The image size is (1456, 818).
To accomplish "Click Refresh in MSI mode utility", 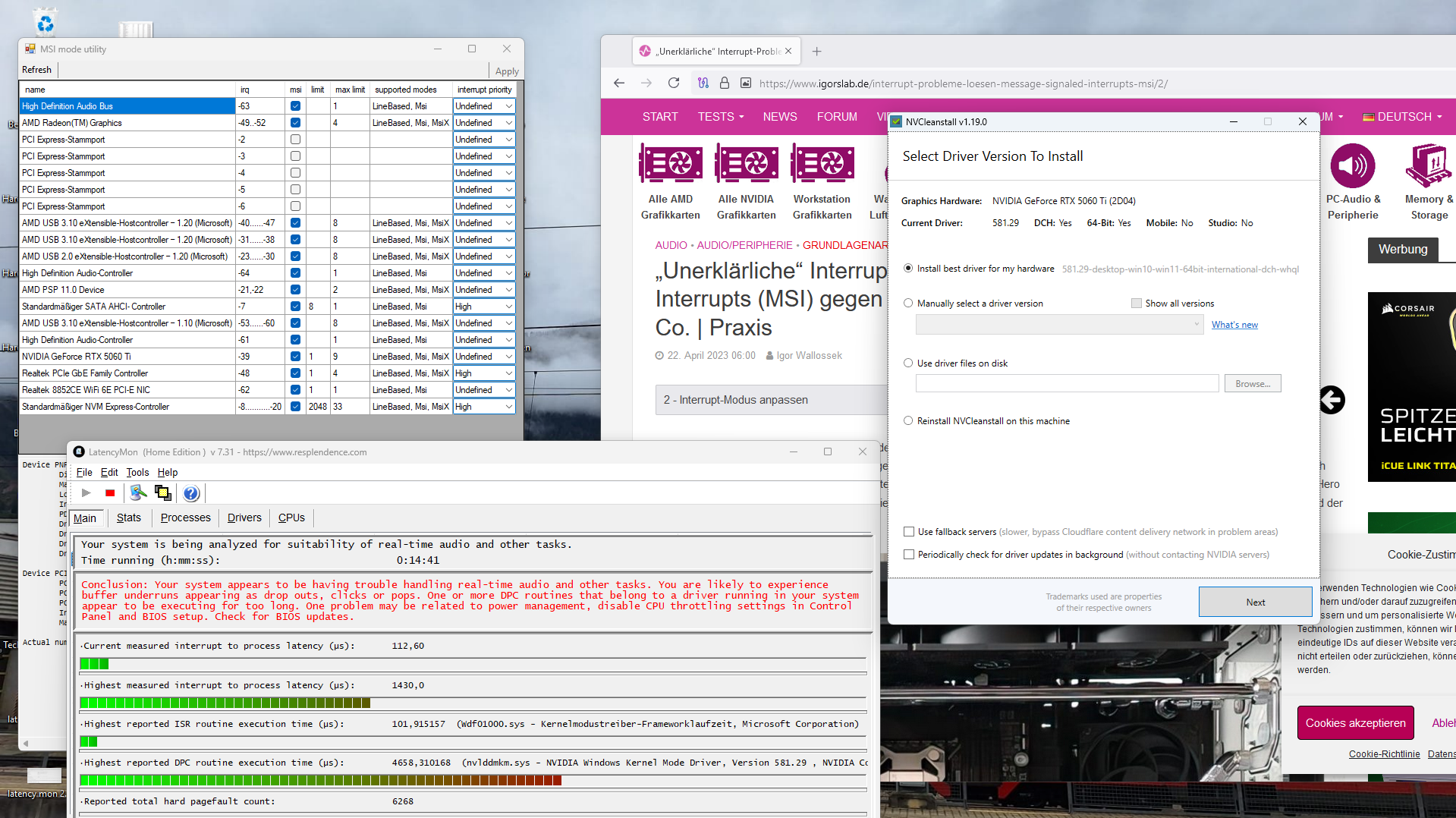I will pyautogui.click(x=37, y=70).
